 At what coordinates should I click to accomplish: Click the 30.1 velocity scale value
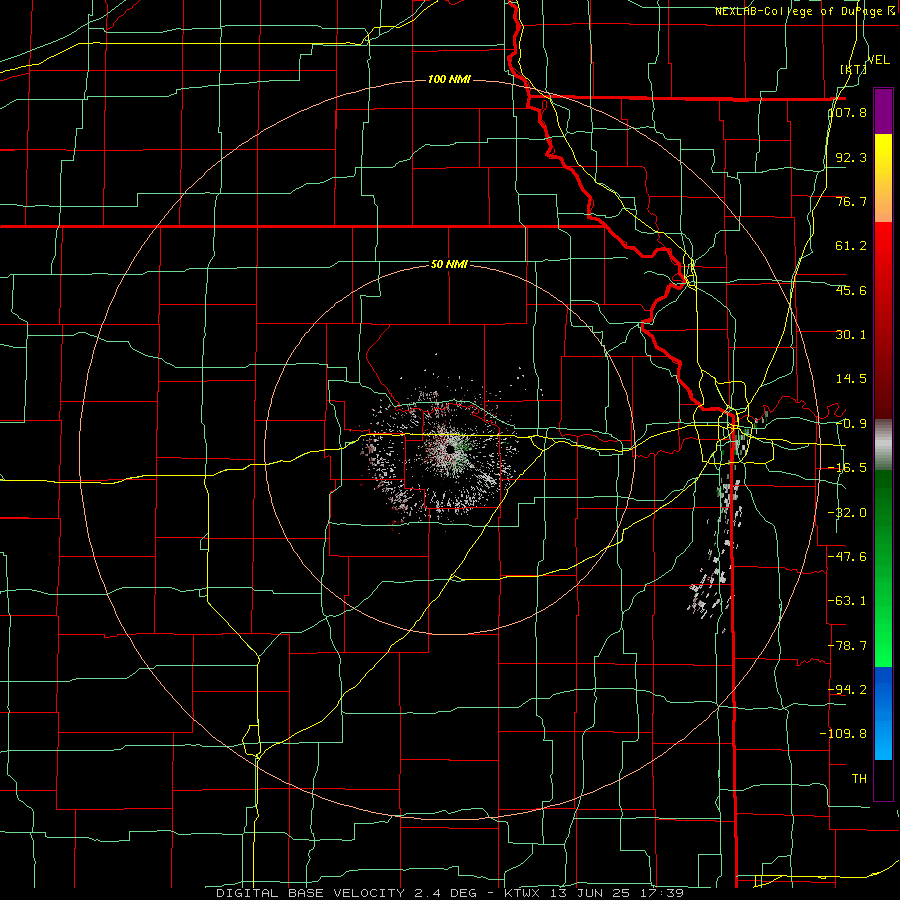(x=851, y=334)
